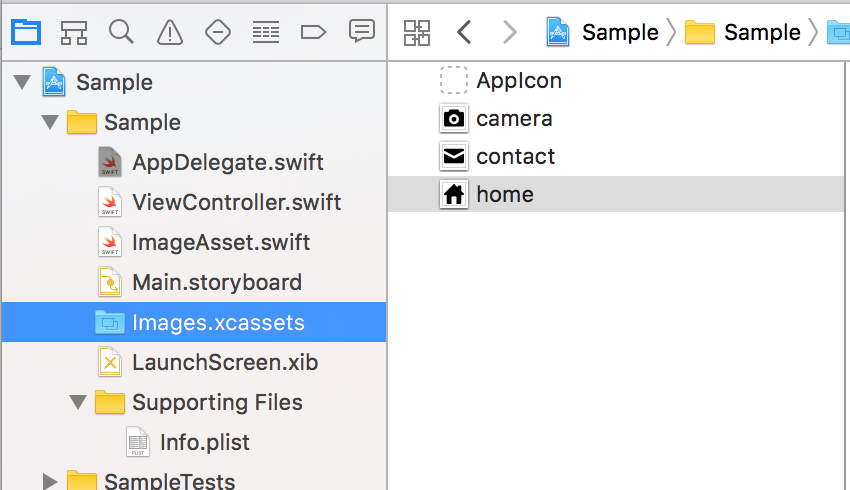
Task: Go back in editor history
Action: click(463, 32)
